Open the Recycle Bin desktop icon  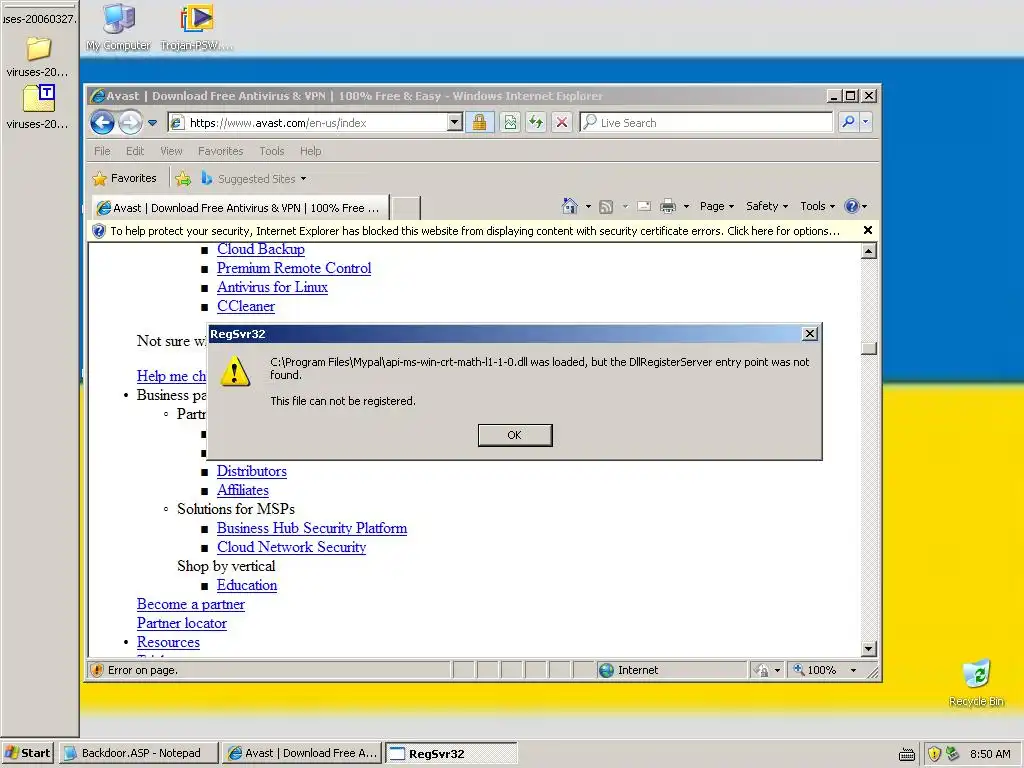[976, 683]
